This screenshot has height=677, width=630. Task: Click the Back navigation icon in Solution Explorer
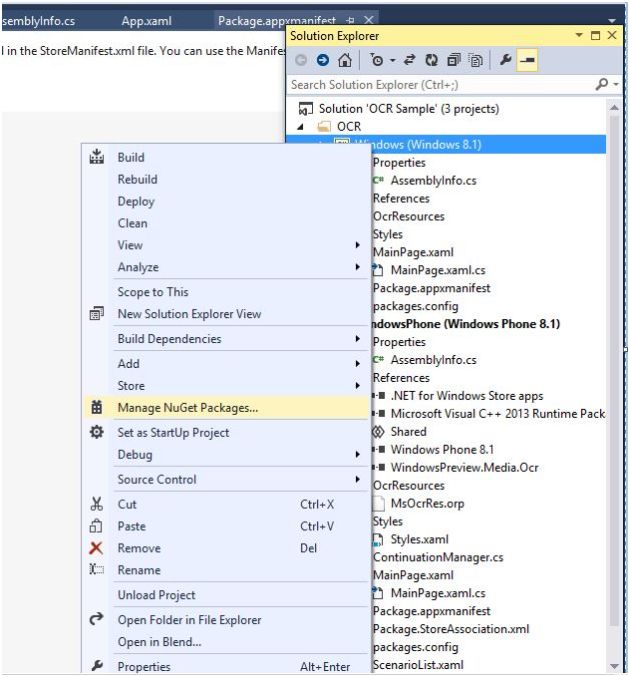pos(301,60)
